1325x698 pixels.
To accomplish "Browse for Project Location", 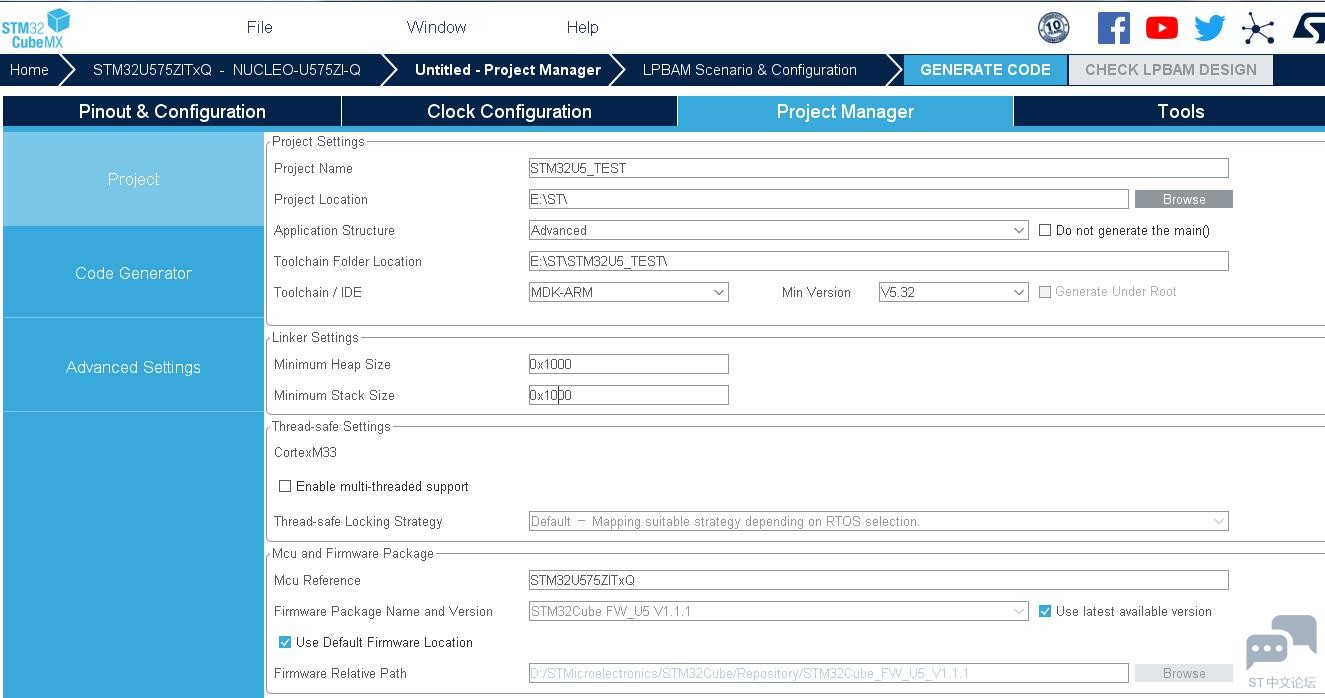I will click(1183, 199).
